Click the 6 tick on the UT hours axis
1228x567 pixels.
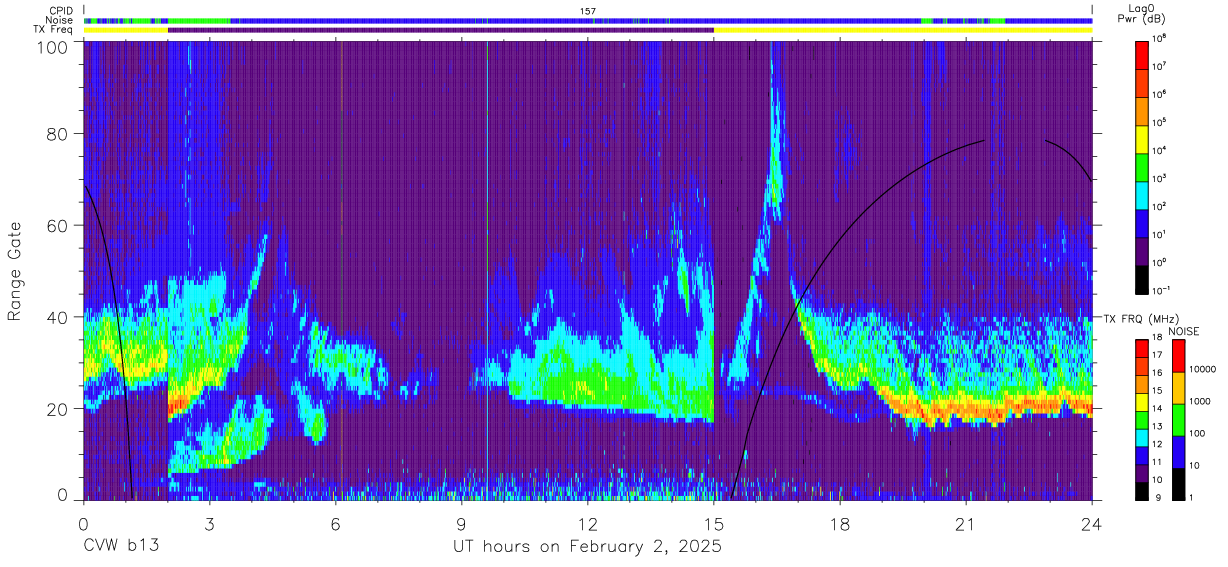click(x=336, y=522)
